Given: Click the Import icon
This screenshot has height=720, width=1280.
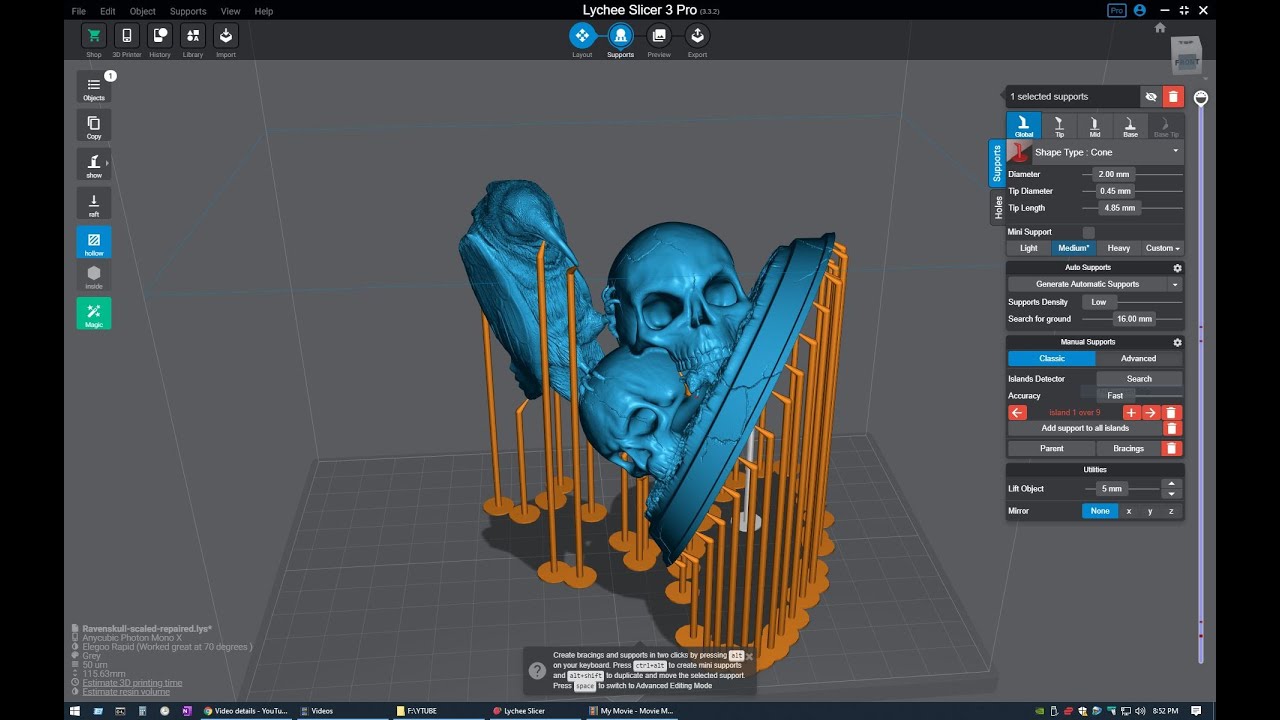Looking at the screenshot, I should pyautogui.click(x=226, y=36).
